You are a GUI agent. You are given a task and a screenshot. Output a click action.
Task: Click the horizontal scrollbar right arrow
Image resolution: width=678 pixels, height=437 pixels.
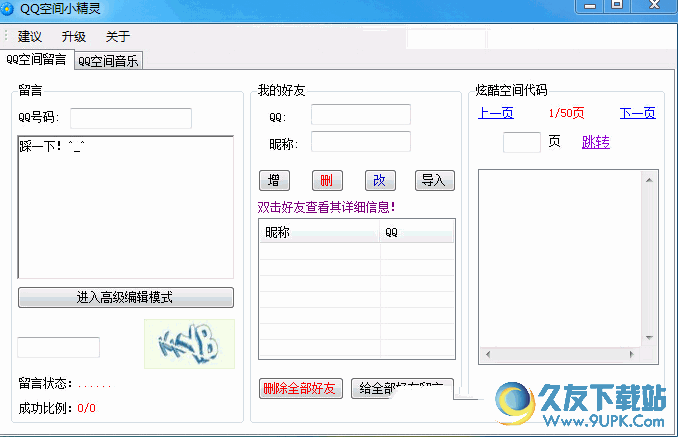click(x=631, y=354)
